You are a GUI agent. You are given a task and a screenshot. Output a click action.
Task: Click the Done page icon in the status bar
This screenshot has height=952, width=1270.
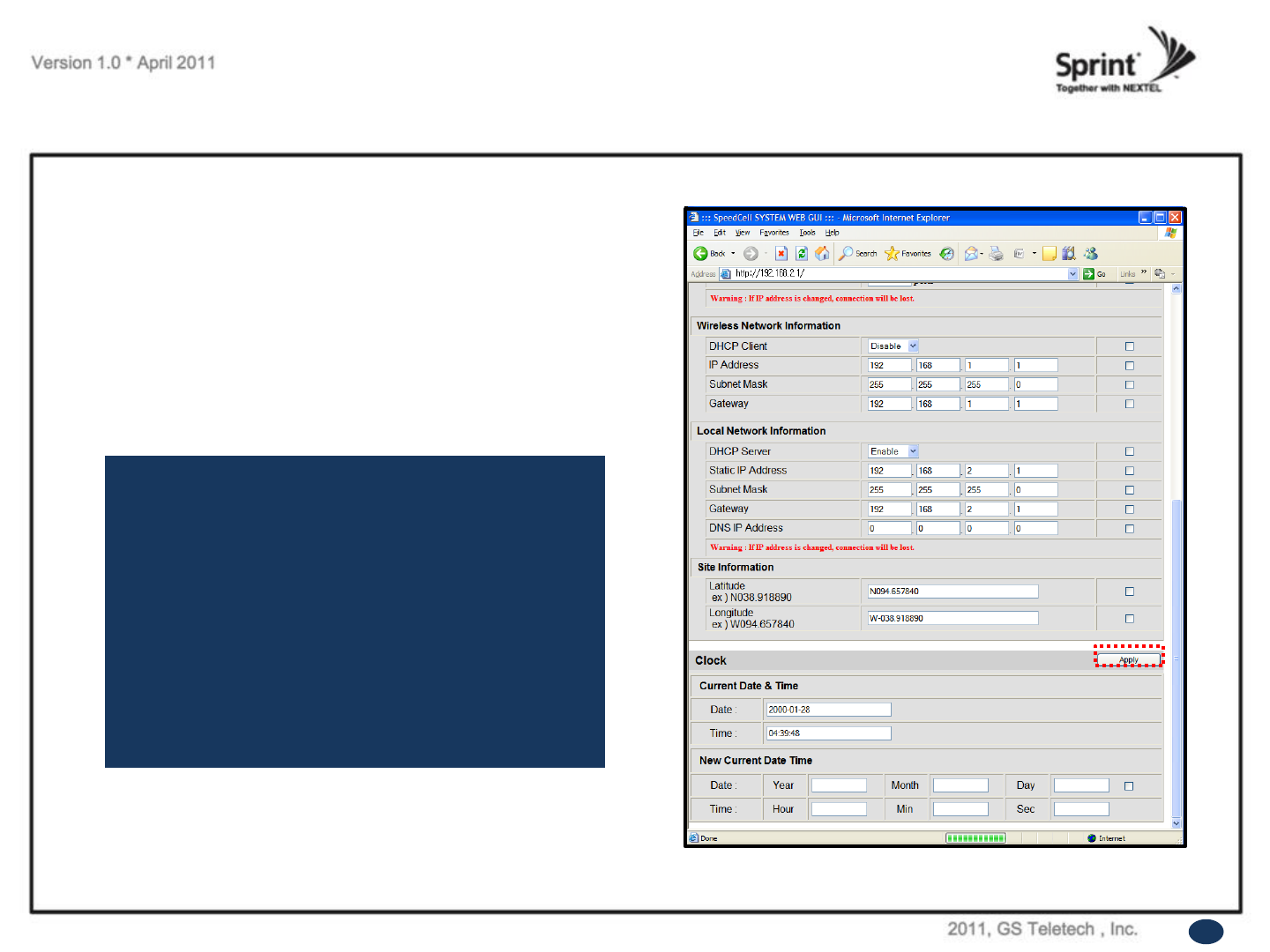(694, 838)
